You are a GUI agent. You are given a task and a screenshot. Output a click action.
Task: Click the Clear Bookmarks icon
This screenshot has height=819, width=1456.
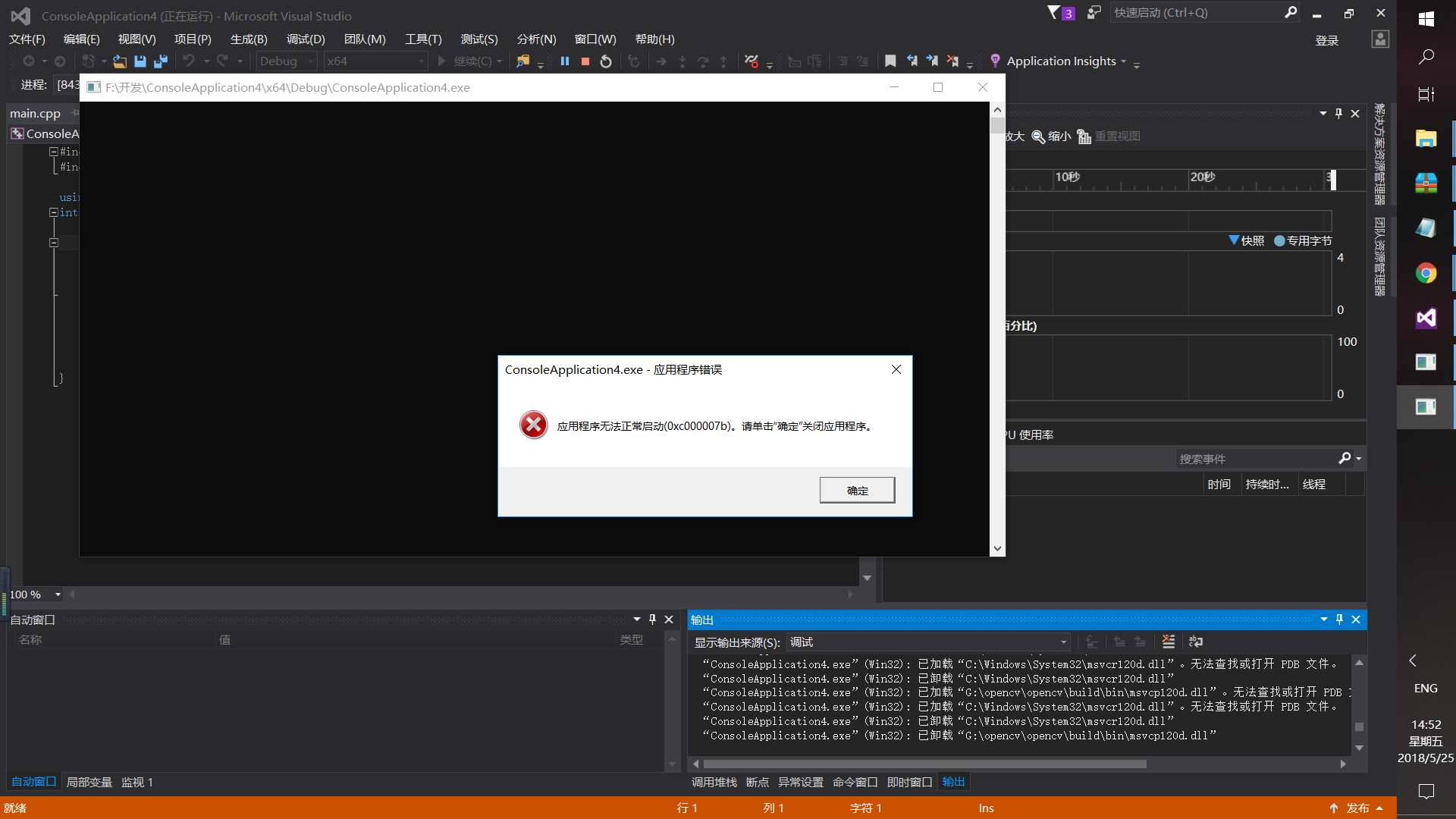pyautogui.click(x=952, y=61)
